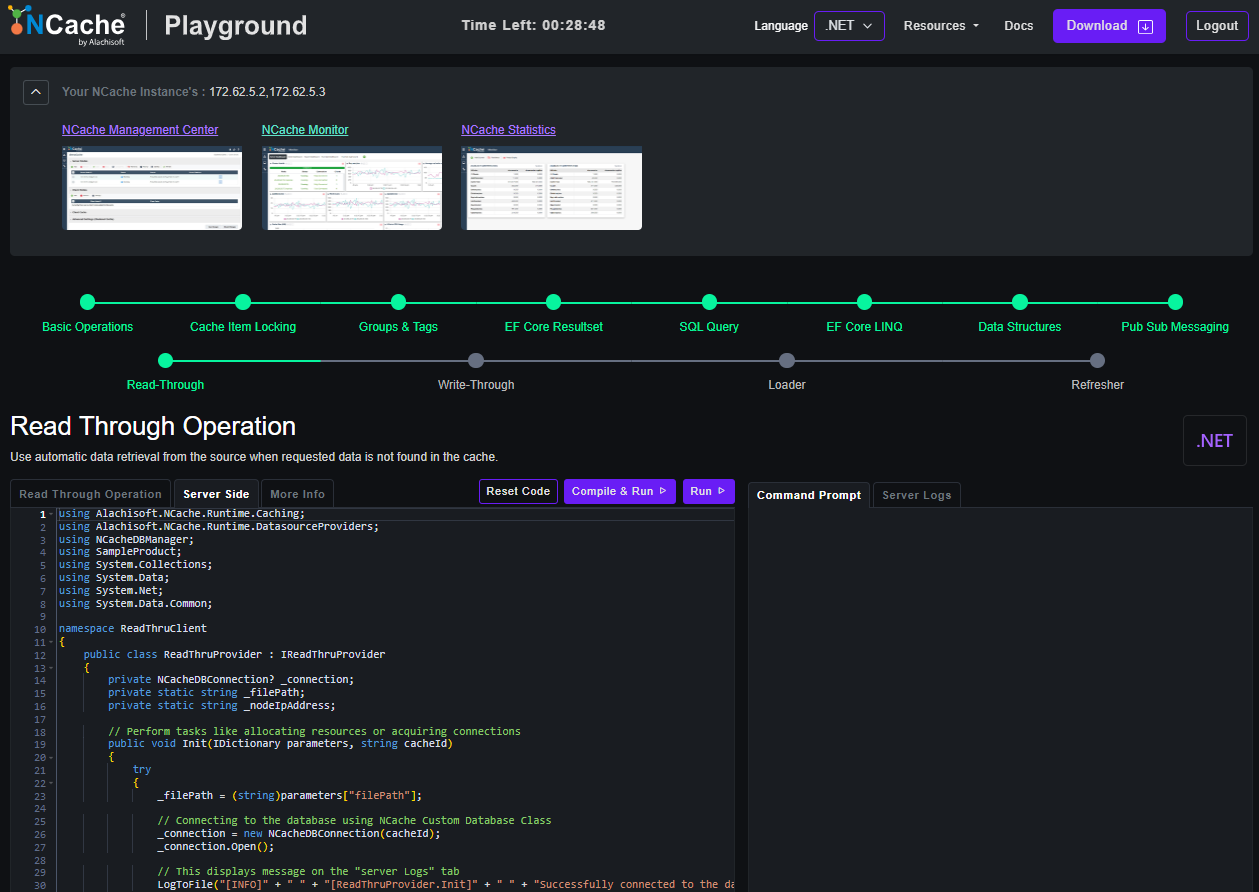Image resolution: width=1259 pixels, height=892 pixels.
Task: Open NCache Statistics link
Action: coord(508,130)
